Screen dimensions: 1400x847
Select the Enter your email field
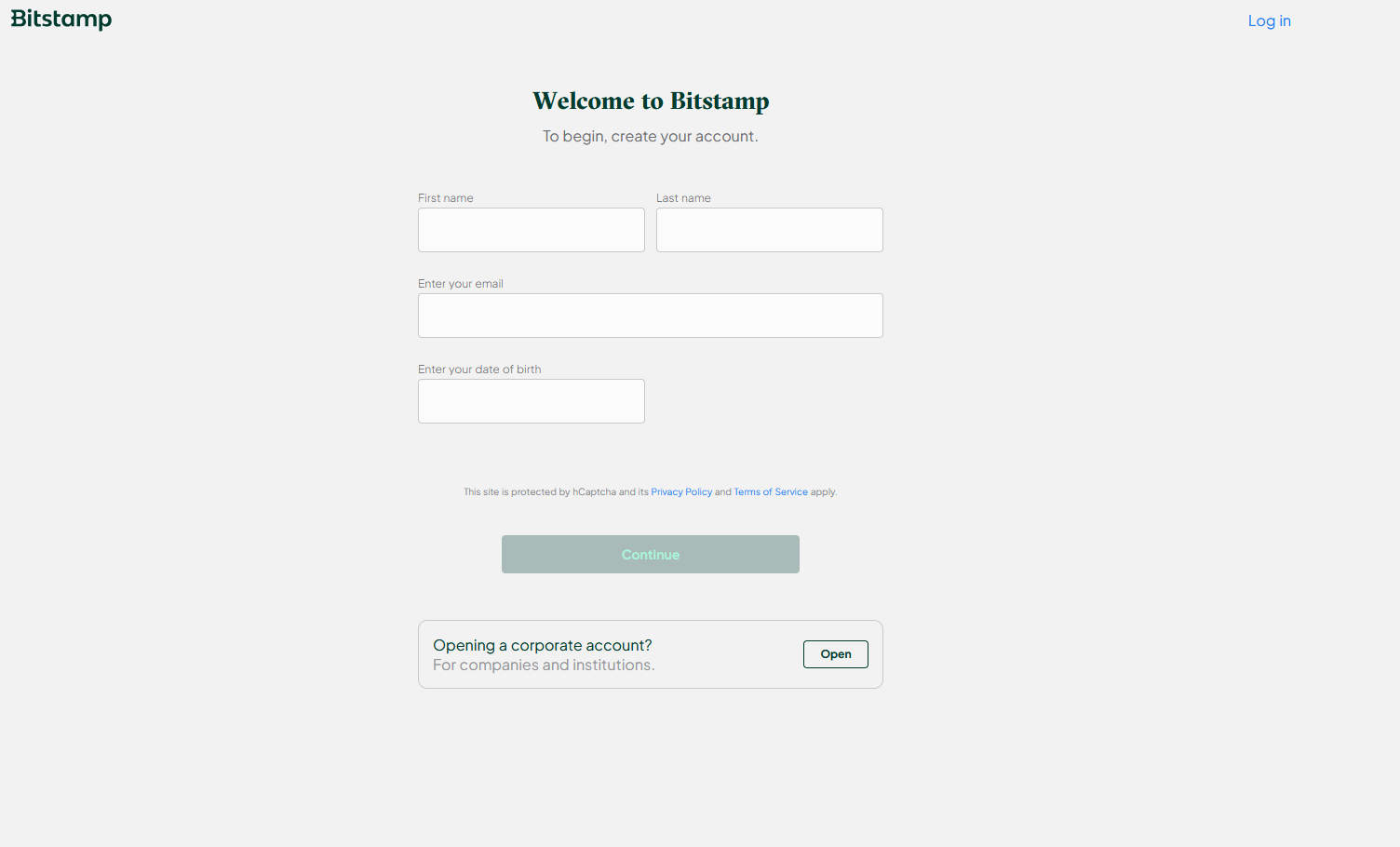tap(651, 316)
